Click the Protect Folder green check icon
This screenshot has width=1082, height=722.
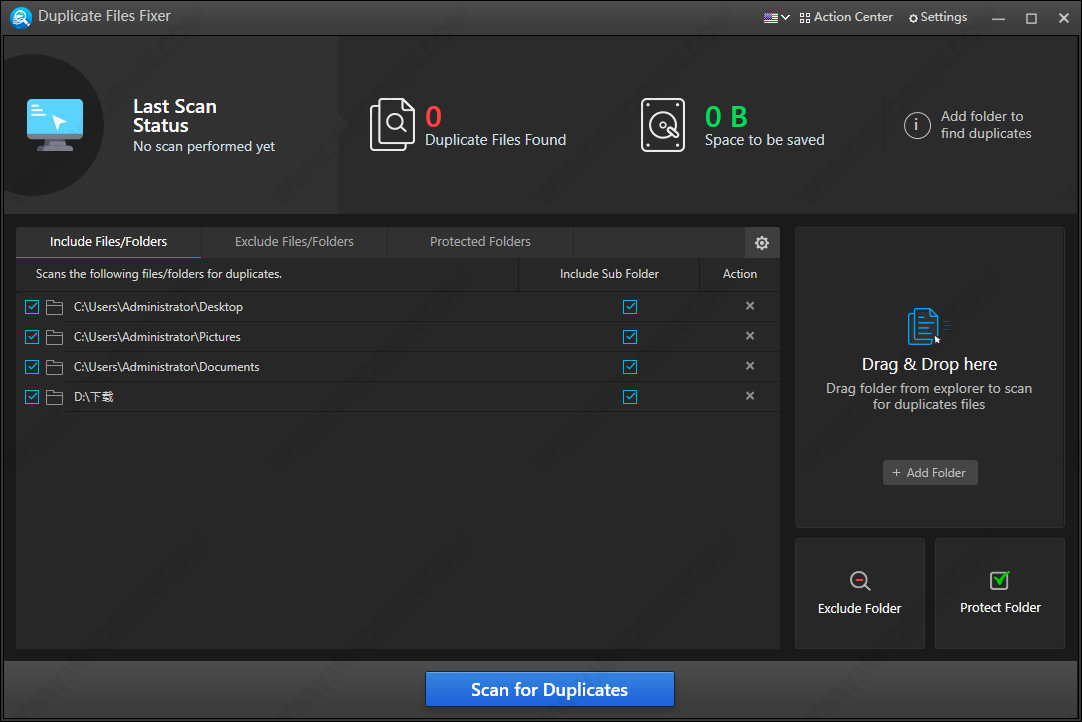click(999, 580)
